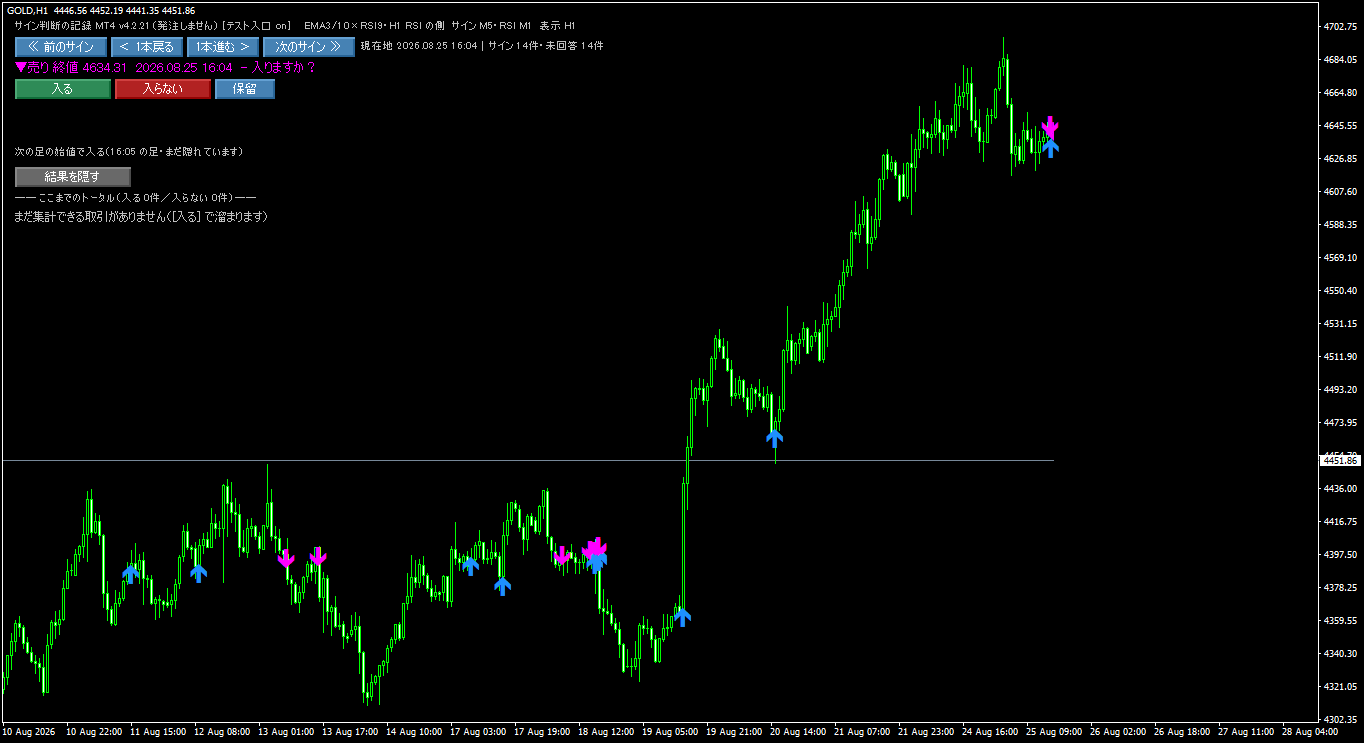Screen dimensions: 1364x743
Task: Click the '10 Aug 2026' time axis label
Action: 27,732
